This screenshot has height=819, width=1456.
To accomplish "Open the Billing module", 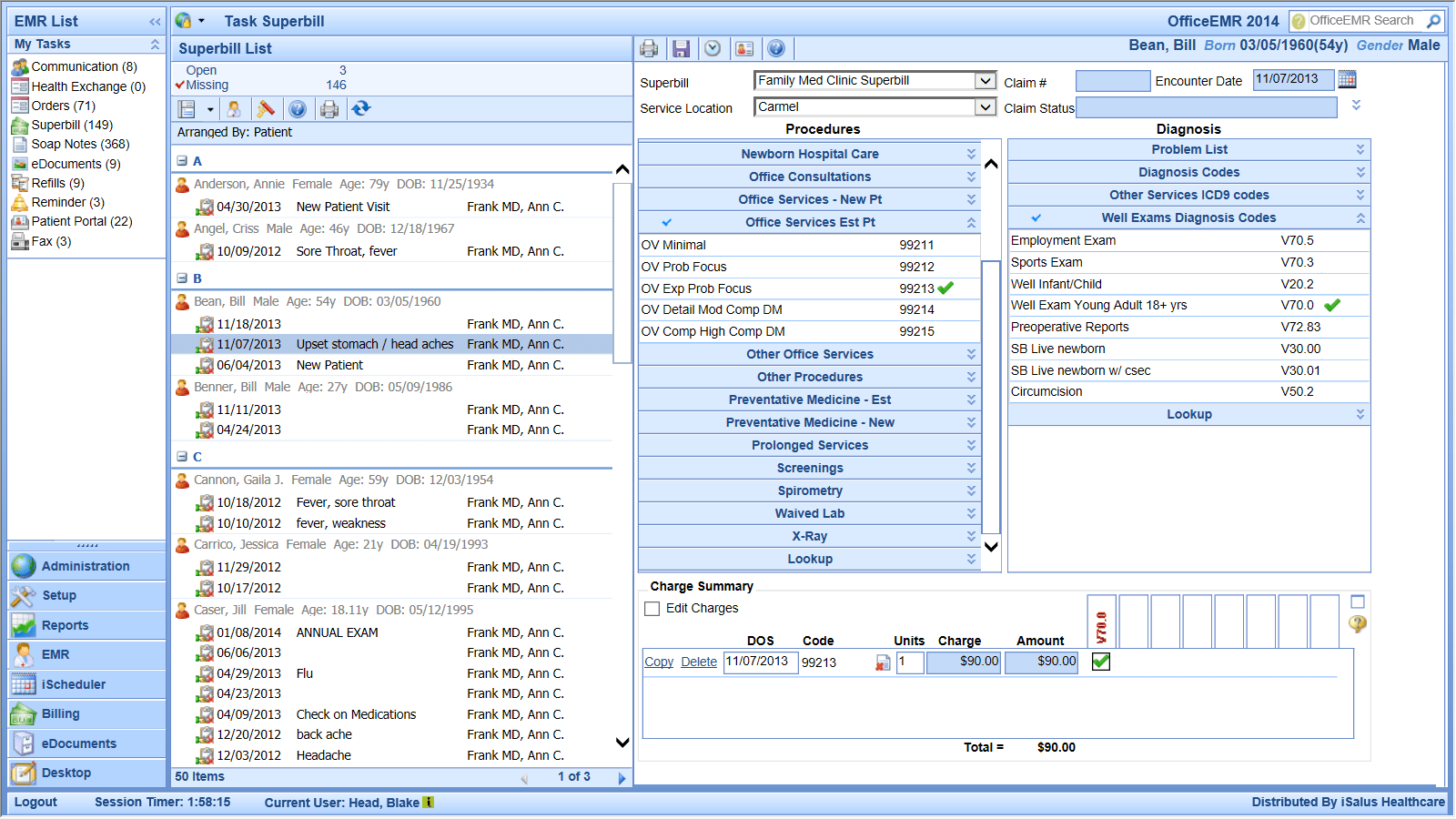I will [x=60, y=714].
